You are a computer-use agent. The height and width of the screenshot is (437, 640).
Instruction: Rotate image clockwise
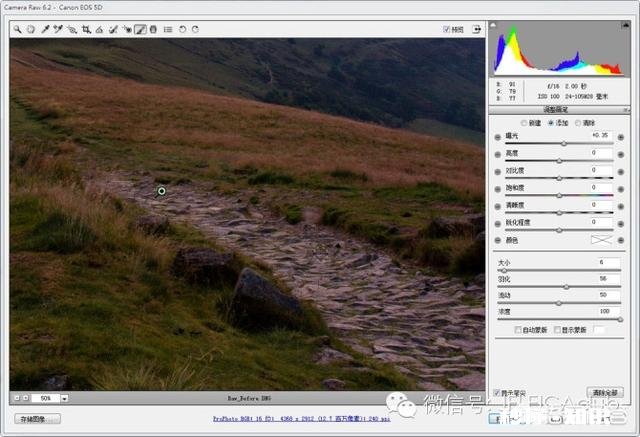pos(195,30)
